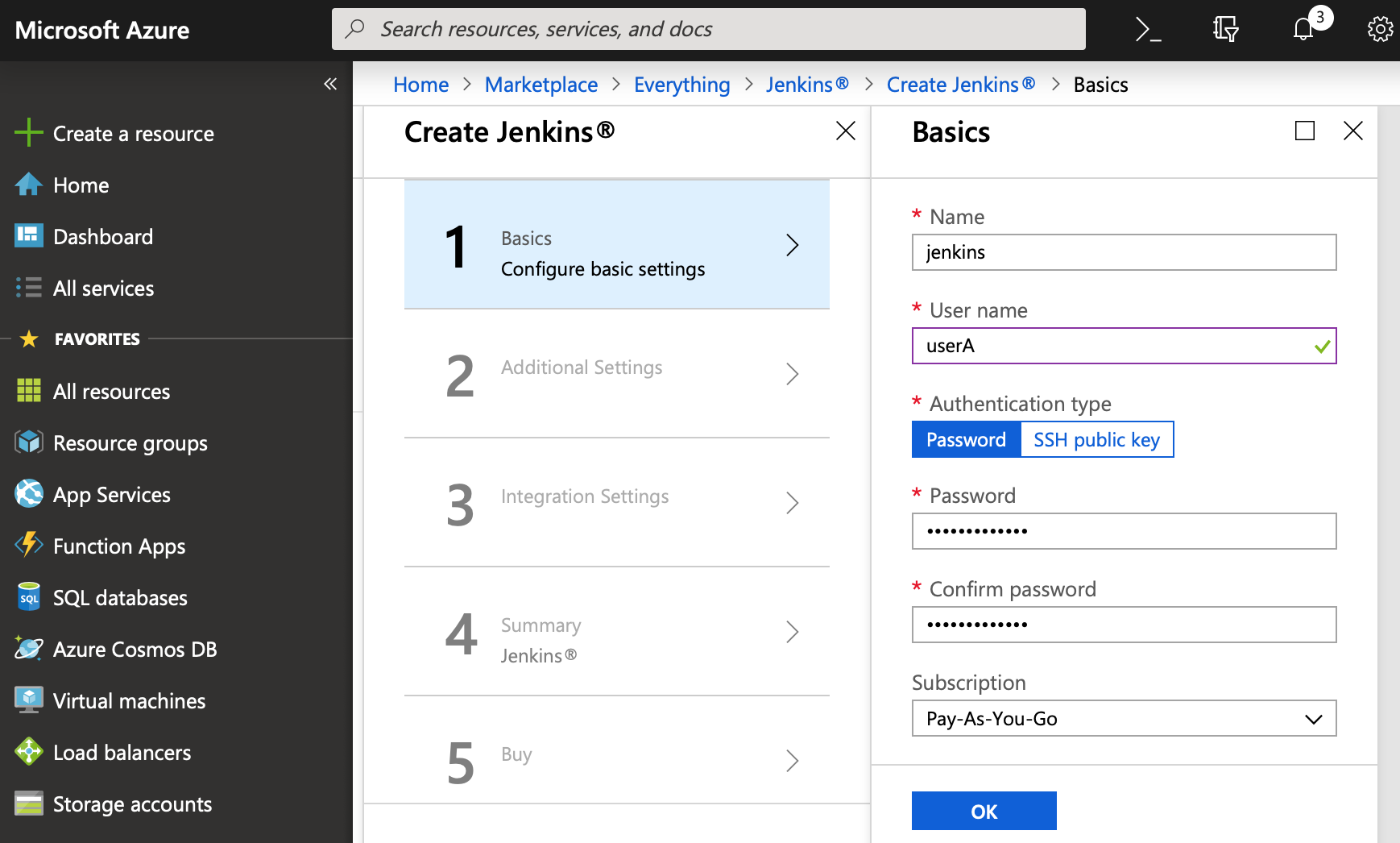1400x843 pixels.
Task: Select the Buy step label
Action: [516, 754]
